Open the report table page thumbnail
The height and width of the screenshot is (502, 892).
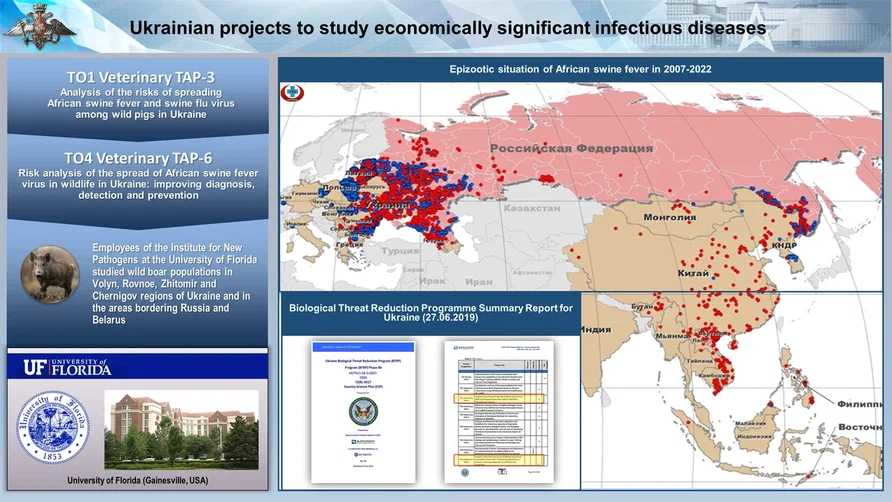[498, 410]
